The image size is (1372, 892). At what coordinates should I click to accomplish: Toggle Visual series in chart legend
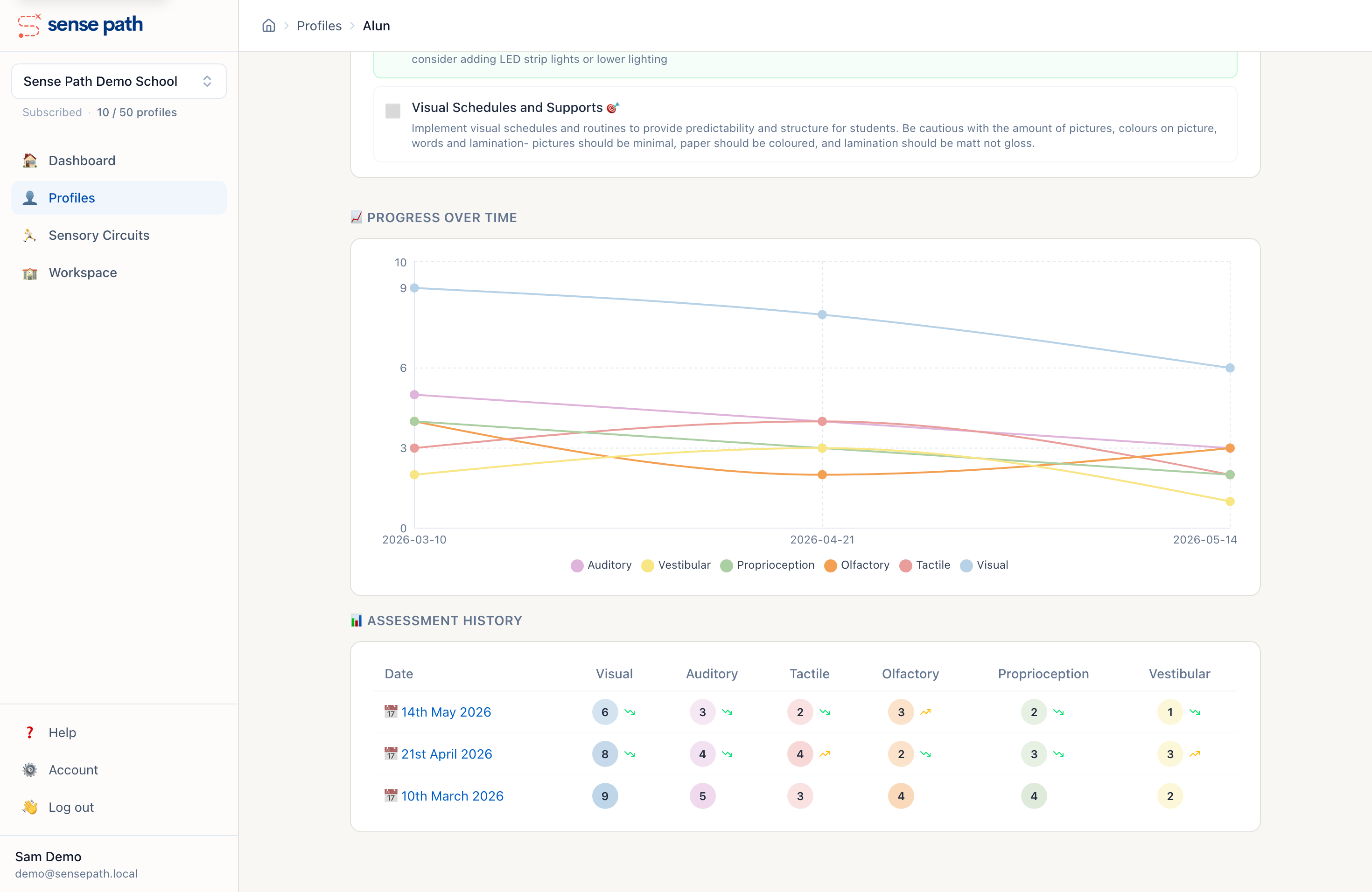pos(985,565)
